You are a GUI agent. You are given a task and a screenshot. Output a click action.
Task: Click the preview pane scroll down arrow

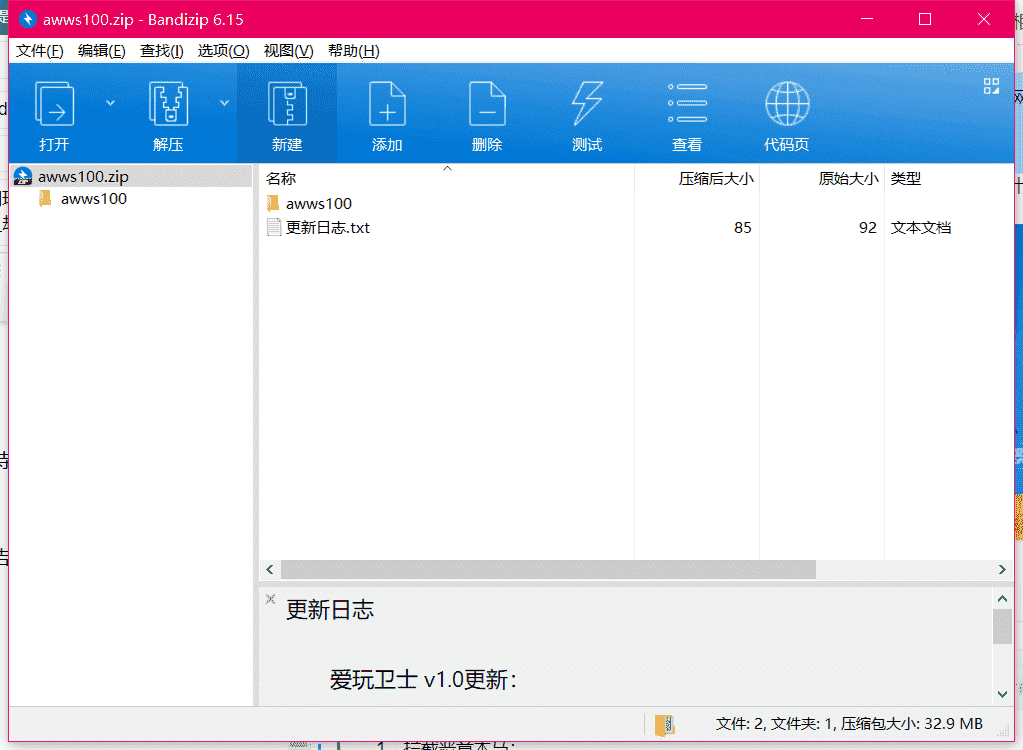(1002, 694)
